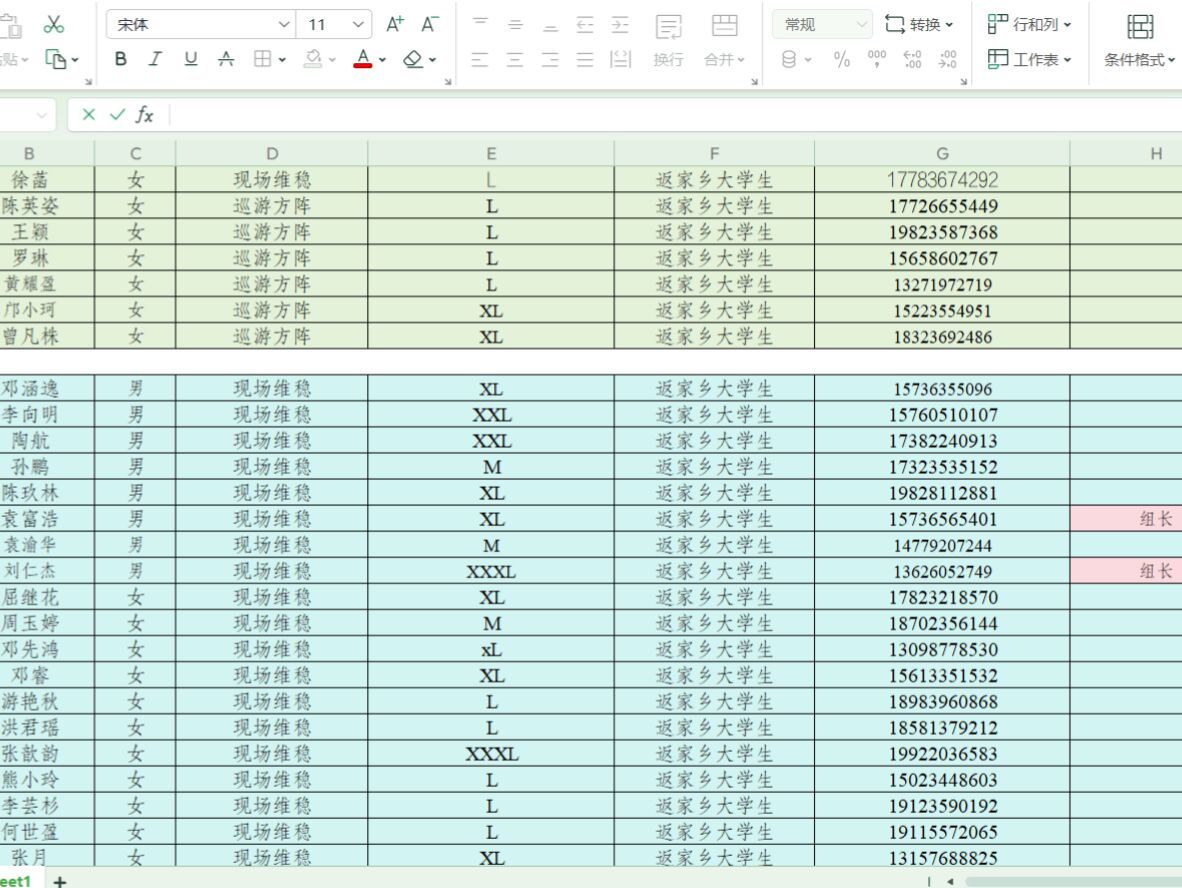The image size is (1182, 888).
Task: Increase font size with A+ icon
Action: coord(395,24)
